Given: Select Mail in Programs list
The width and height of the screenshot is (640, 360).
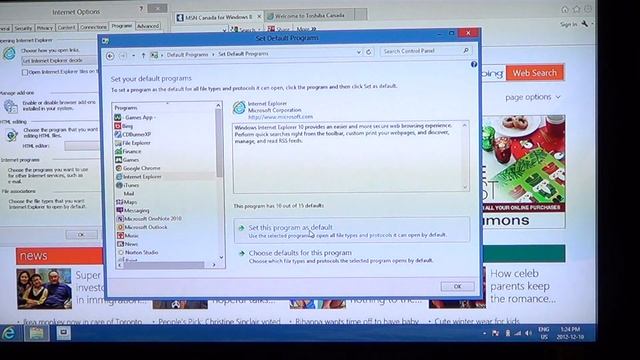Looking at the screenshot, I should 128,193.
